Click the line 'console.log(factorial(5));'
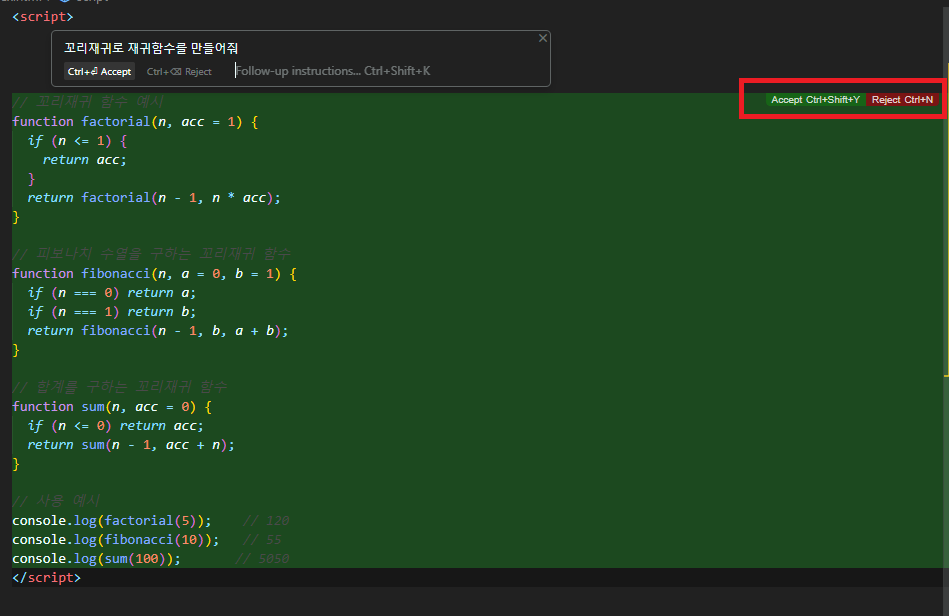949x616 pixels. click(112, 520)
